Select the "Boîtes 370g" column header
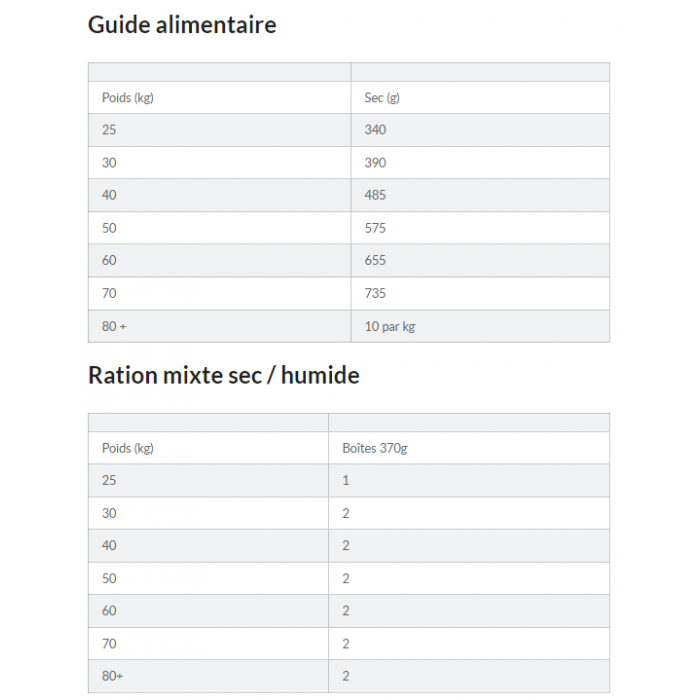Screen dimensions: 700x700 point(374,448)
